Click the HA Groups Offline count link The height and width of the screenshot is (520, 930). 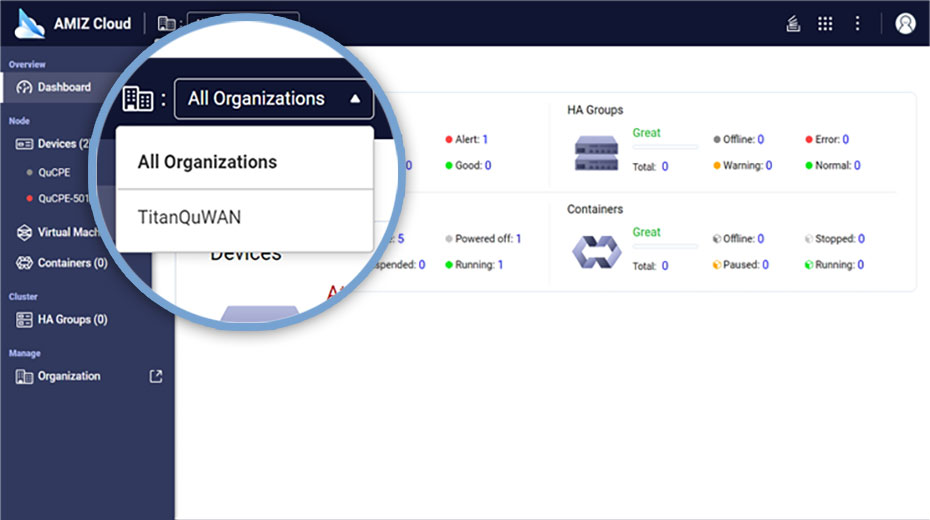(760, 140)
